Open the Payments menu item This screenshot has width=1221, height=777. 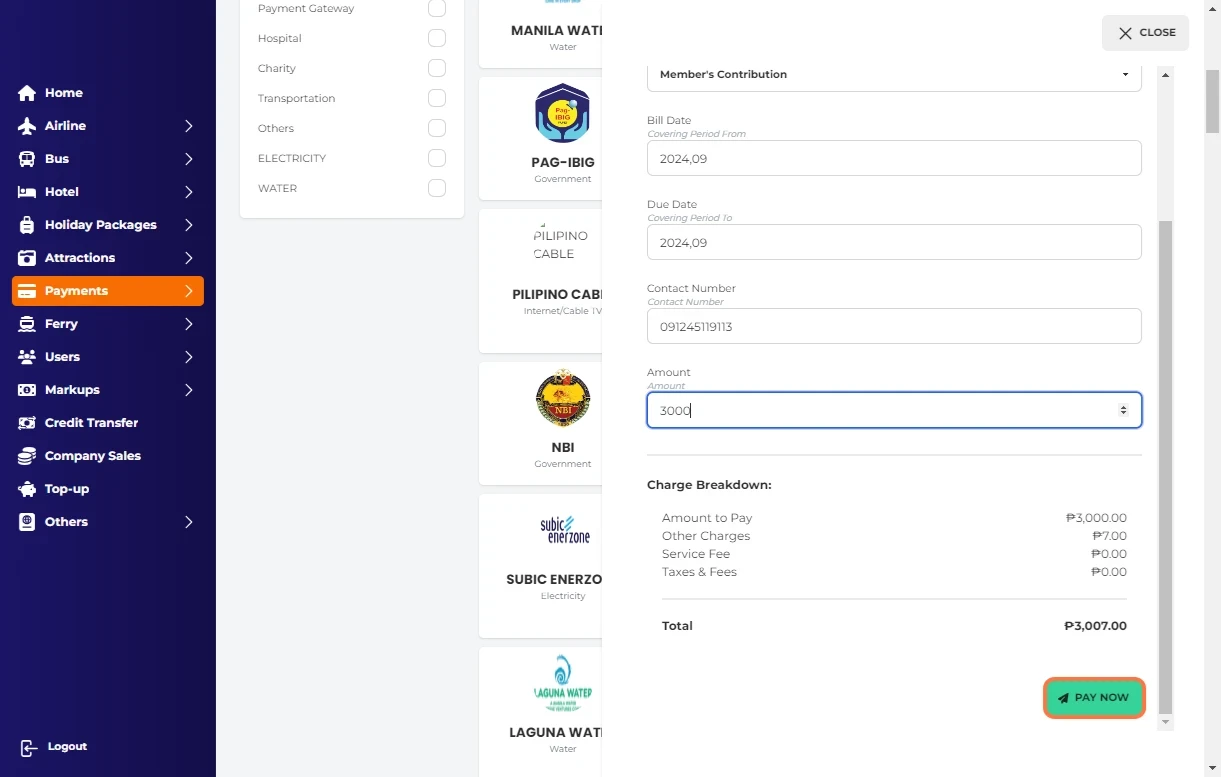point(108,291)
